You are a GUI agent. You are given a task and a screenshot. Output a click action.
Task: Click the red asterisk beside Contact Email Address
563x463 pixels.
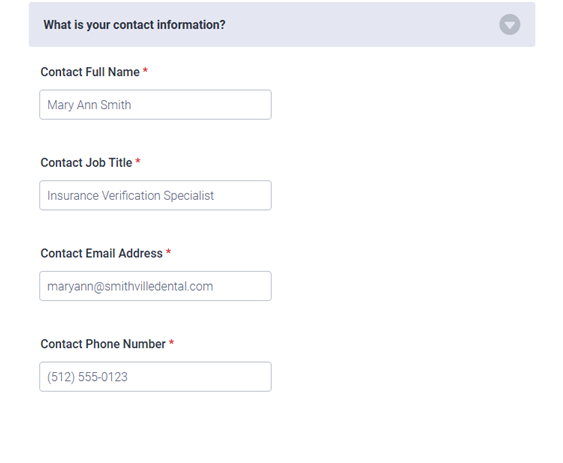[x=168, y=251]
